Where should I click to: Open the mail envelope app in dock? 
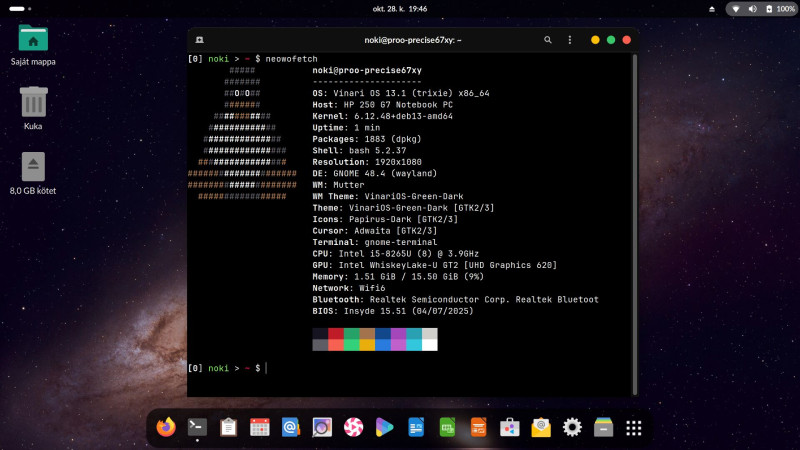coord(541,427)
